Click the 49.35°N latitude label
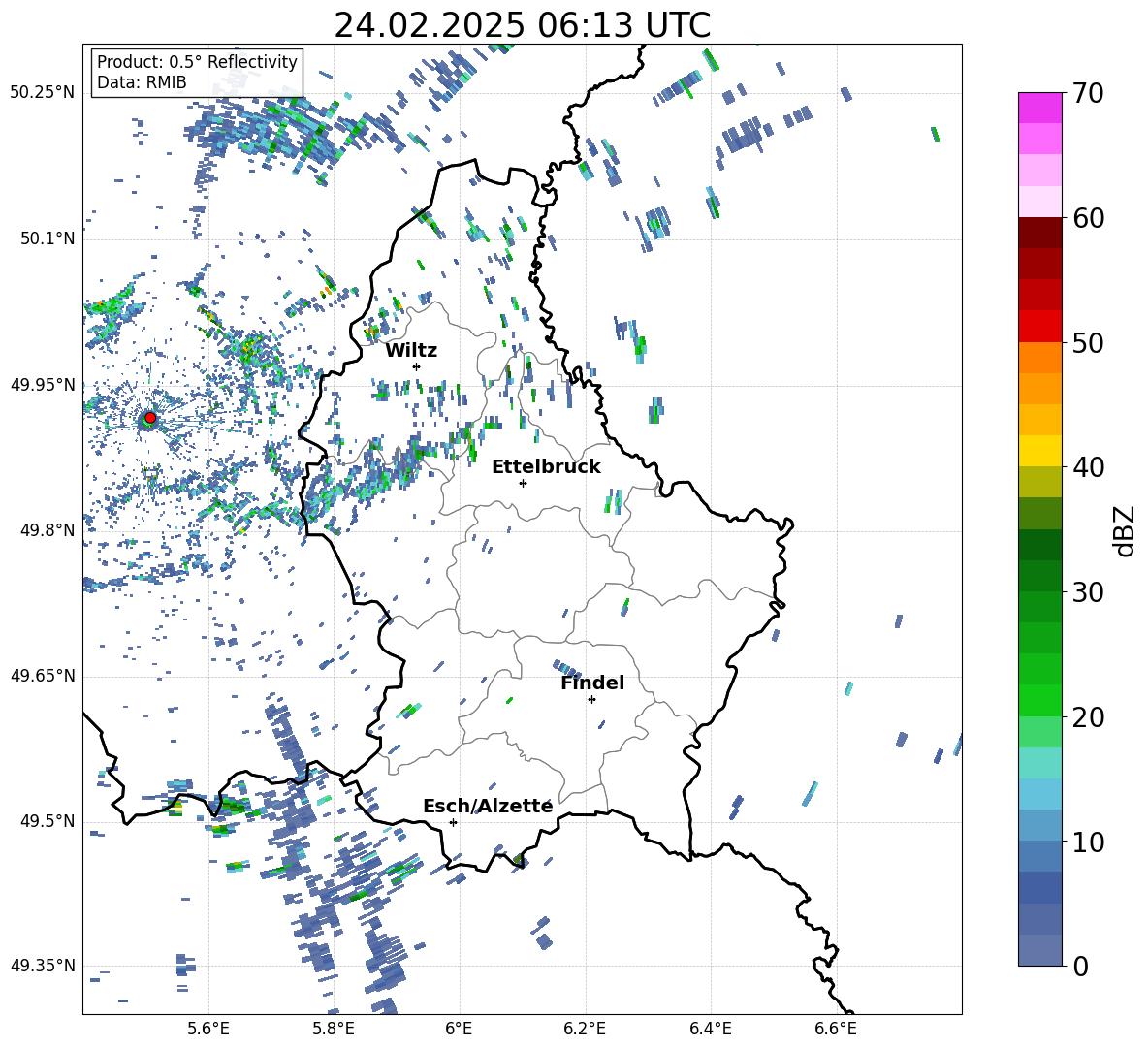The width and height of the screenshot is (1148, 1048). coord(43,966)
